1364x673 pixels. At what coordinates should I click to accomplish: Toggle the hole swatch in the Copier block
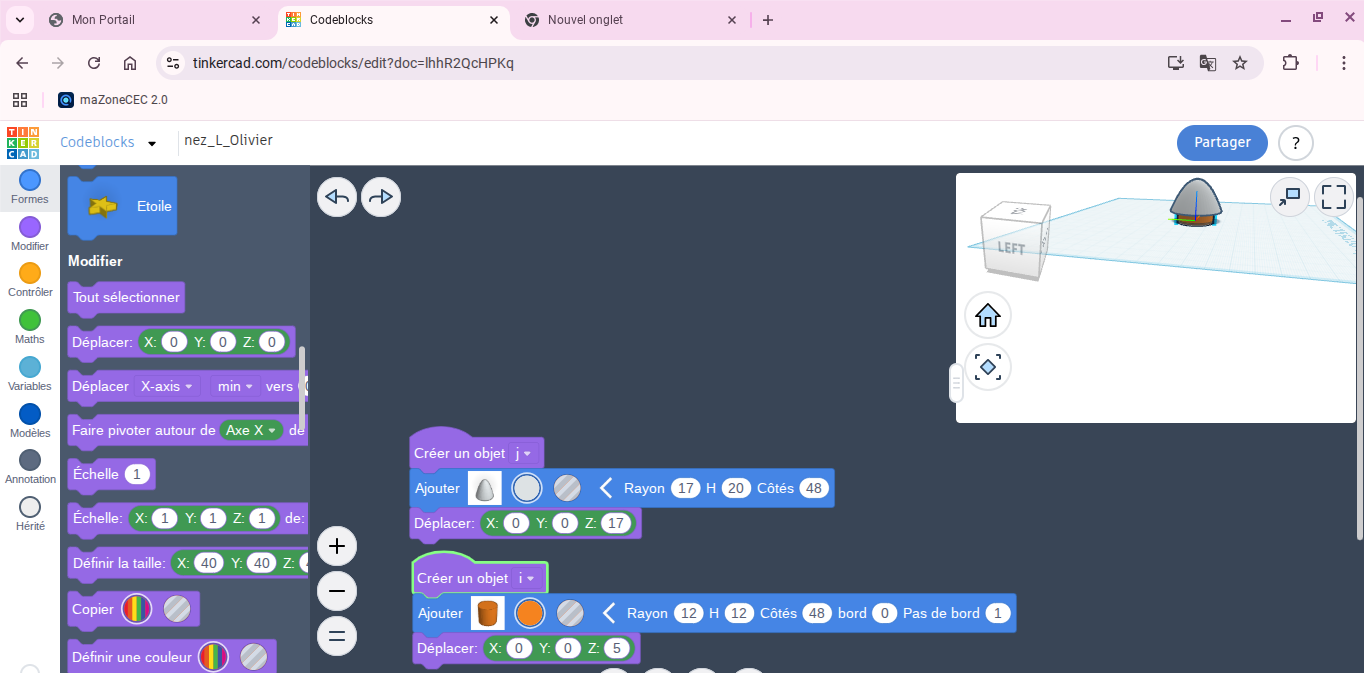coord(177,609)
